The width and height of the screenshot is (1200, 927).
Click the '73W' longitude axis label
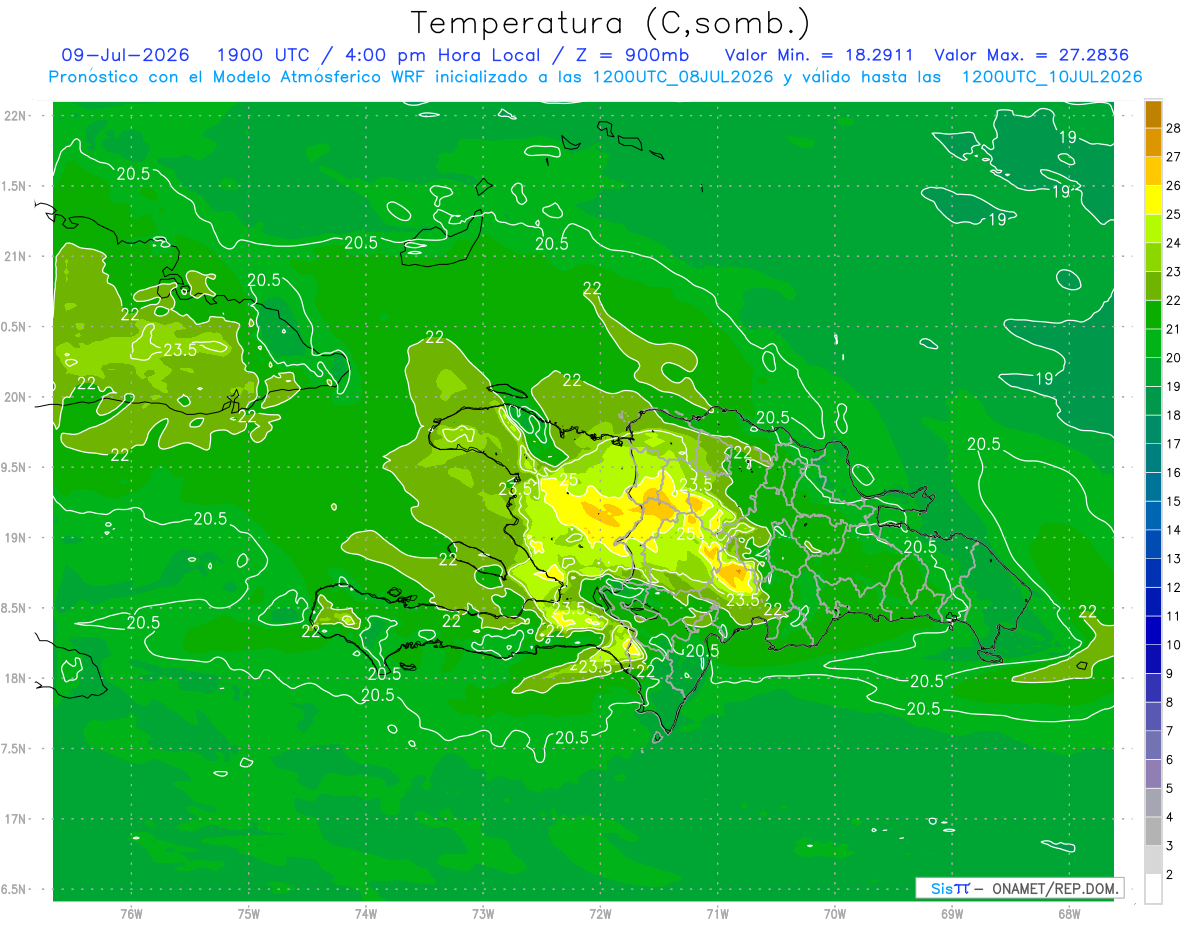[x=483, y=913]
